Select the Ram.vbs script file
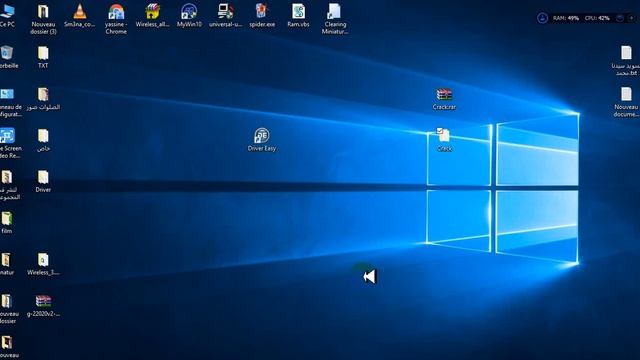This screenshot has width=640, height=360. (298, 15)
